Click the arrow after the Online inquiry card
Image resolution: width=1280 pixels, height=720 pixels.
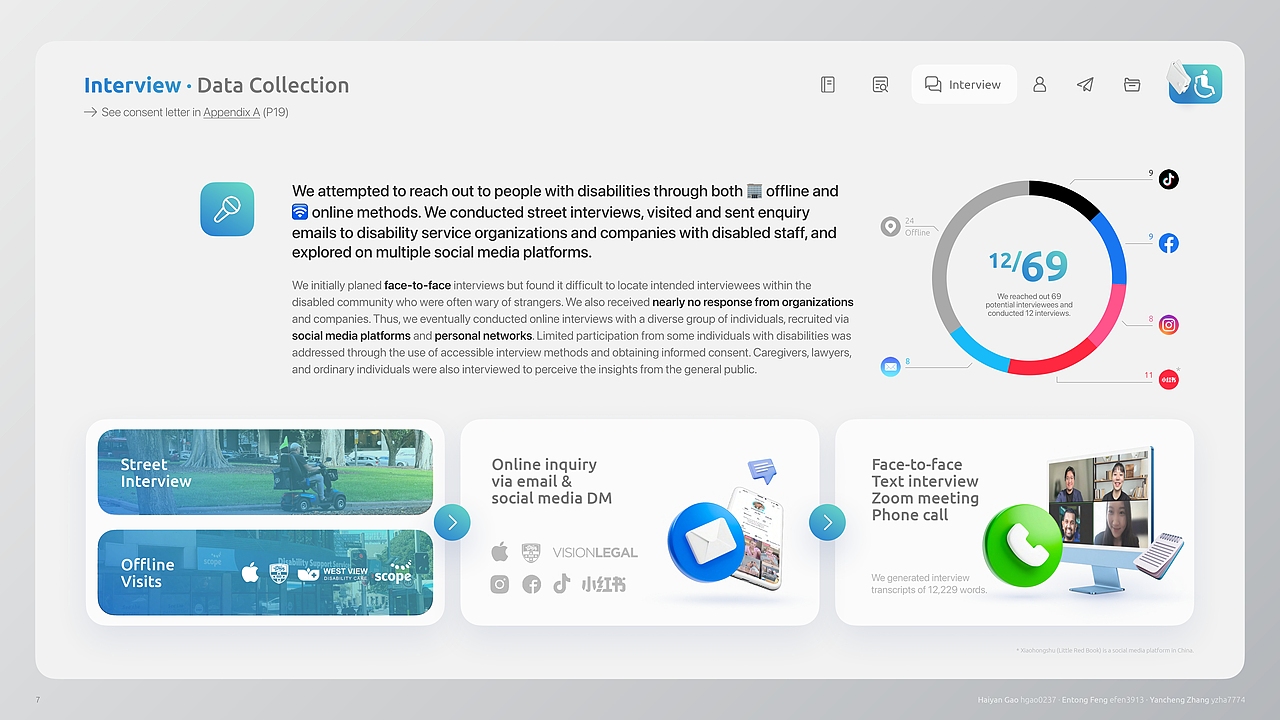[x=827, y=522]
